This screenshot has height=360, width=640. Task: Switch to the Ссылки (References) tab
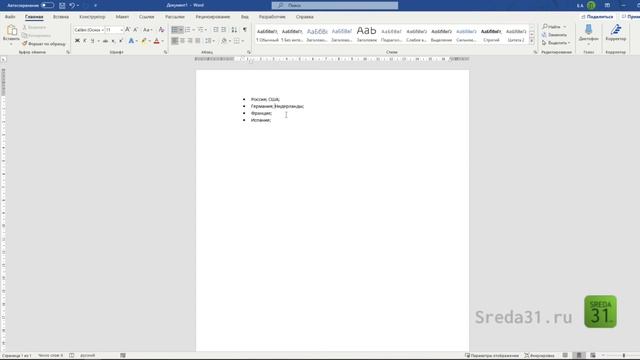(x=147, y=17)
